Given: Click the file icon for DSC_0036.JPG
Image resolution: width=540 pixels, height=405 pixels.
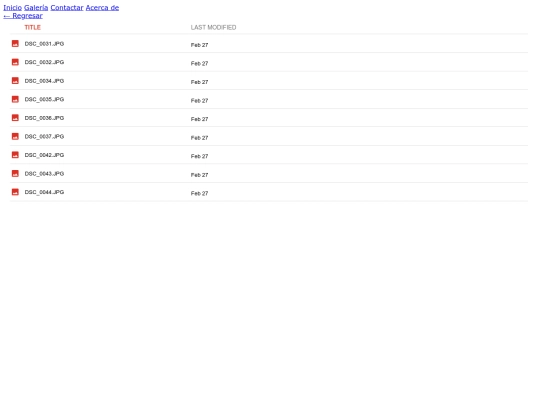Looking at the screenshot, I should [15, 118].
